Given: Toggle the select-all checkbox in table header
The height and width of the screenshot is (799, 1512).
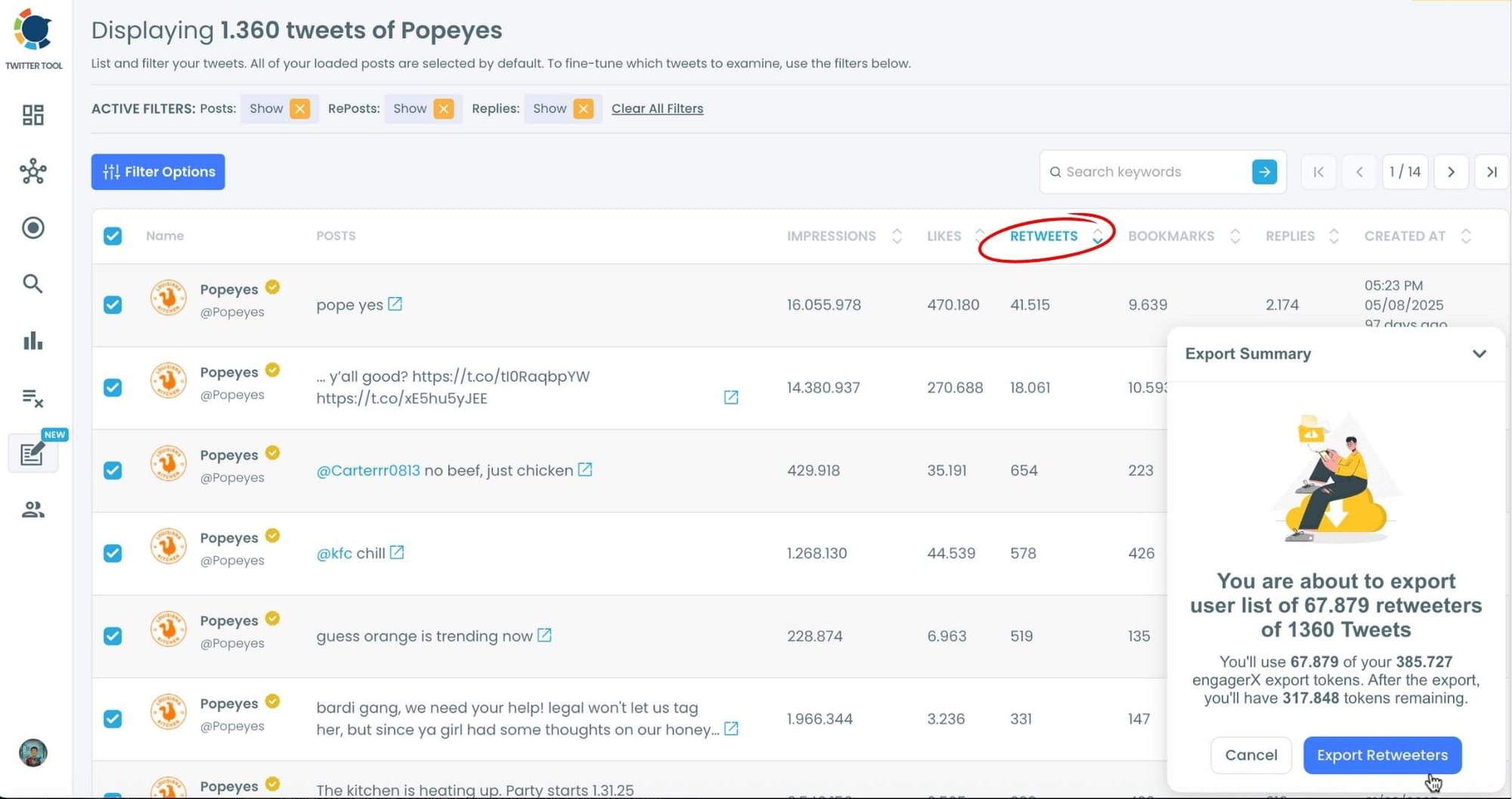Looking at the screenshot, I should tap(113, 236).
